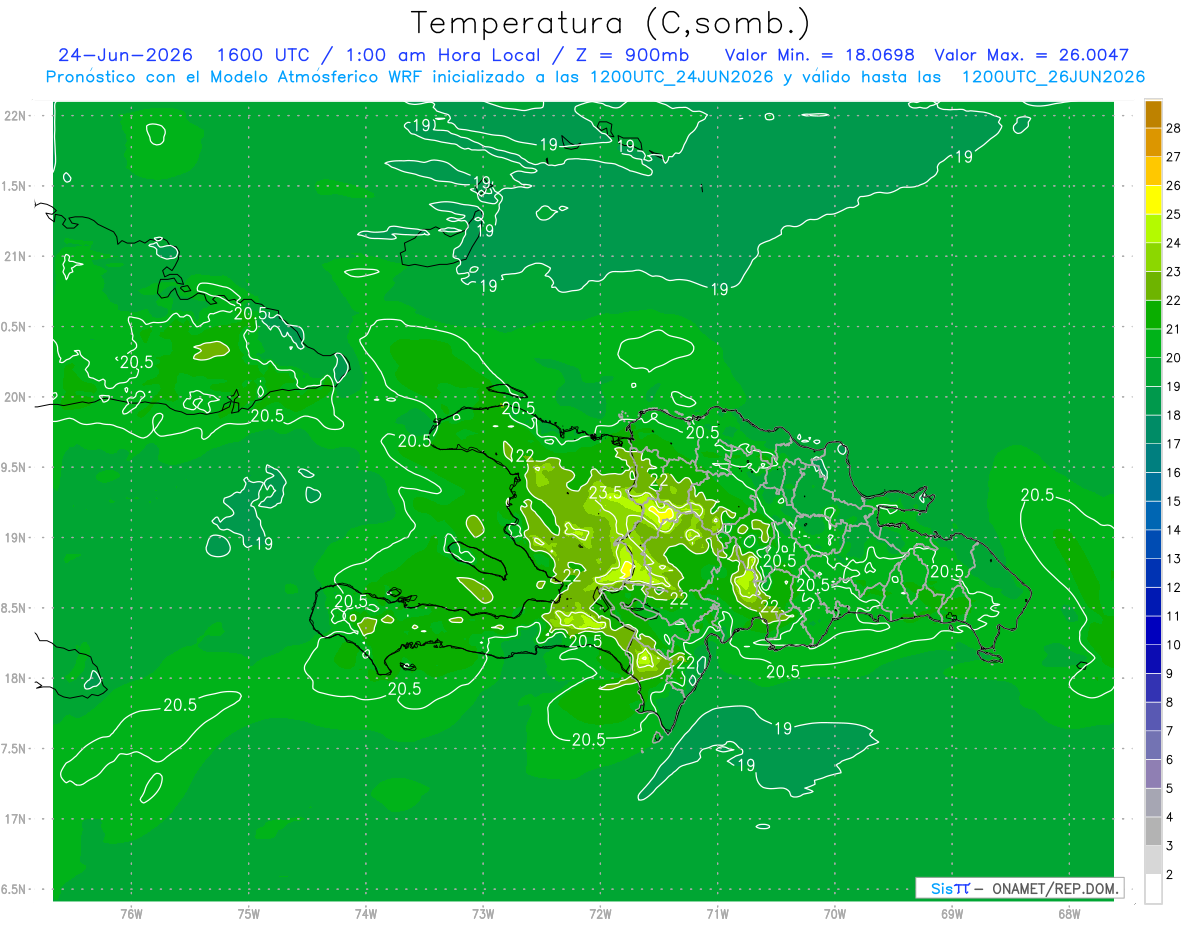Select the blue swatch between 14 and 15
The image size is (1200, 927).
pos(1153,516)
